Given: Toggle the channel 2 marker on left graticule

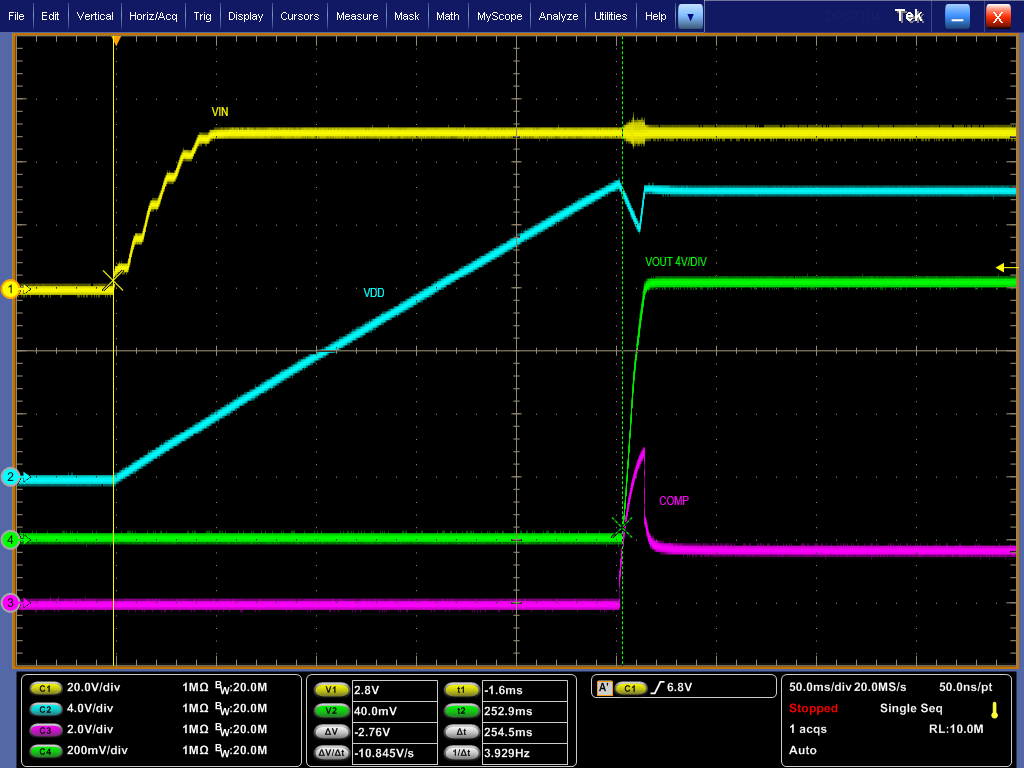Looking at the screenshot, I should coord(8,477).
